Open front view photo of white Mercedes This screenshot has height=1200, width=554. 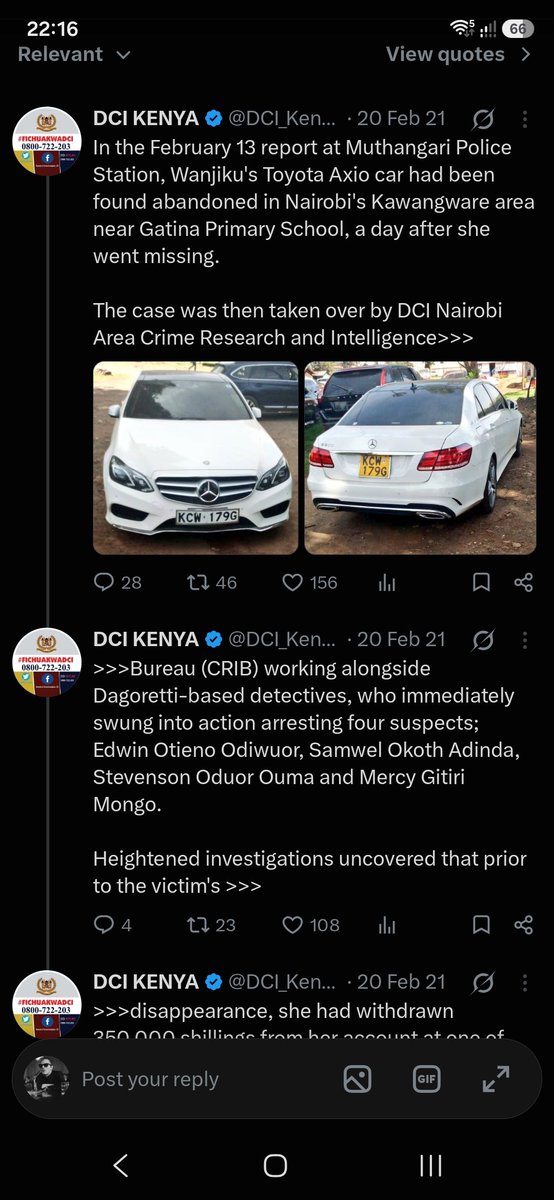pos(195,458)
